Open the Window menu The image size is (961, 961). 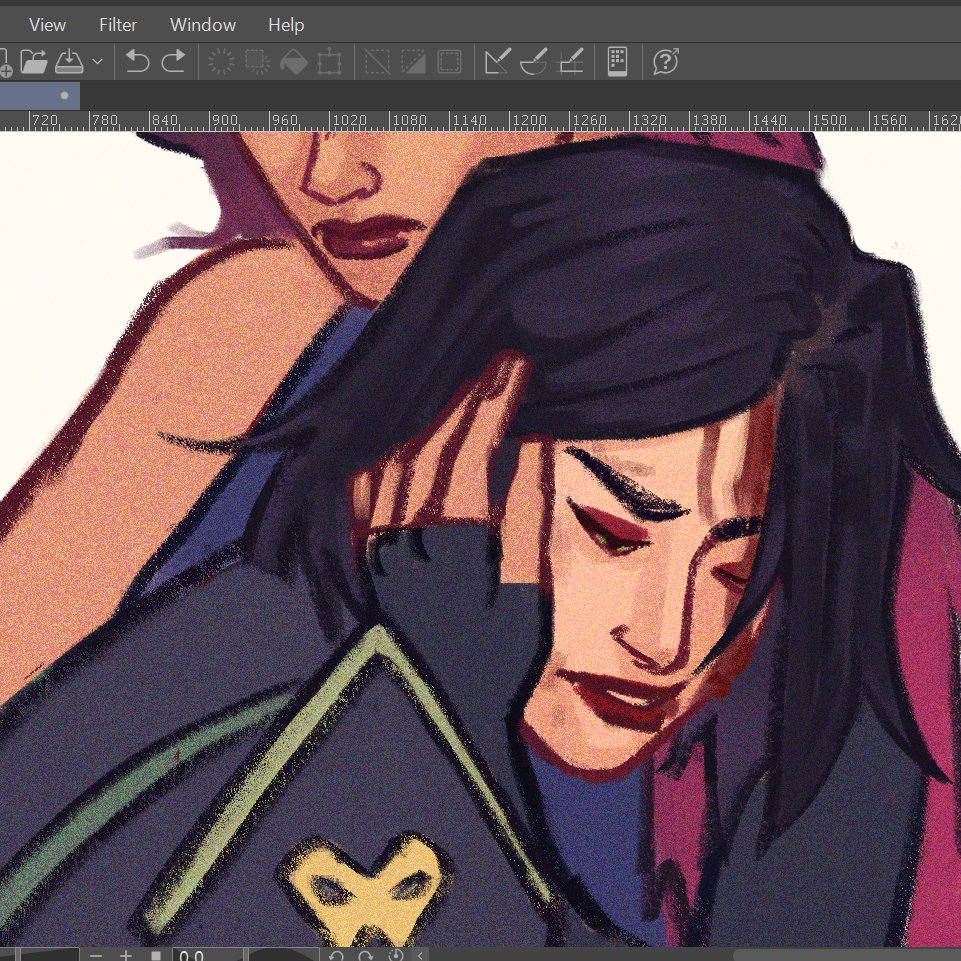[203, 25]
